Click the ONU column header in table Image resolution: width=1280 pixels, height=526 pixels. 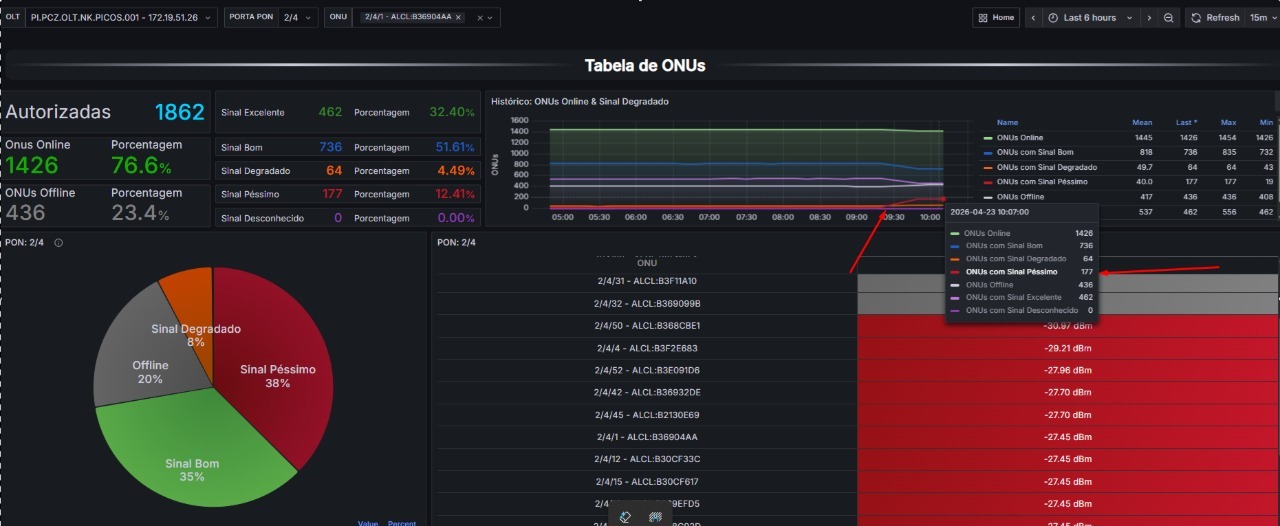(647, 263)
